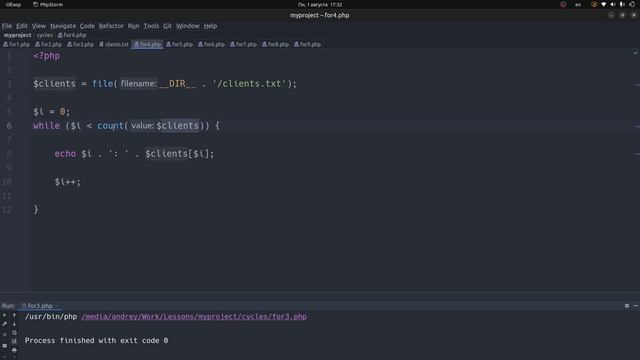Viewport: 640px width, 360px height.
Task: Click 'Process finished with exit code 0' text
Action: (x=96, y=340)
